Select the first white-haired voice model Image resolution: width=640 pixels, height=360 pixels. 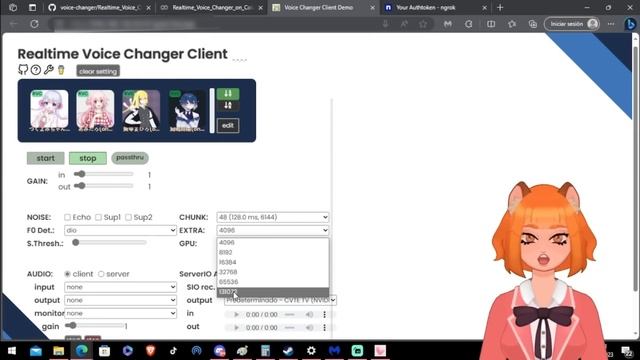click(x=49, y=110)
